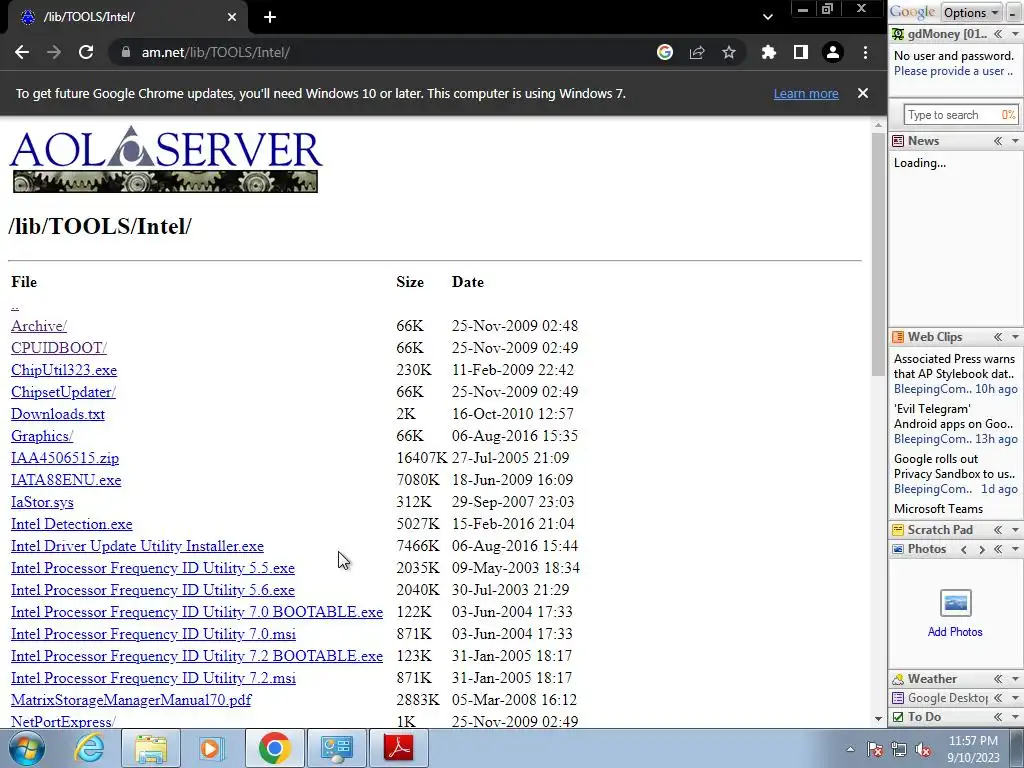Open a new browser tab
This screenshot has height=768, width=1024.
270,17
